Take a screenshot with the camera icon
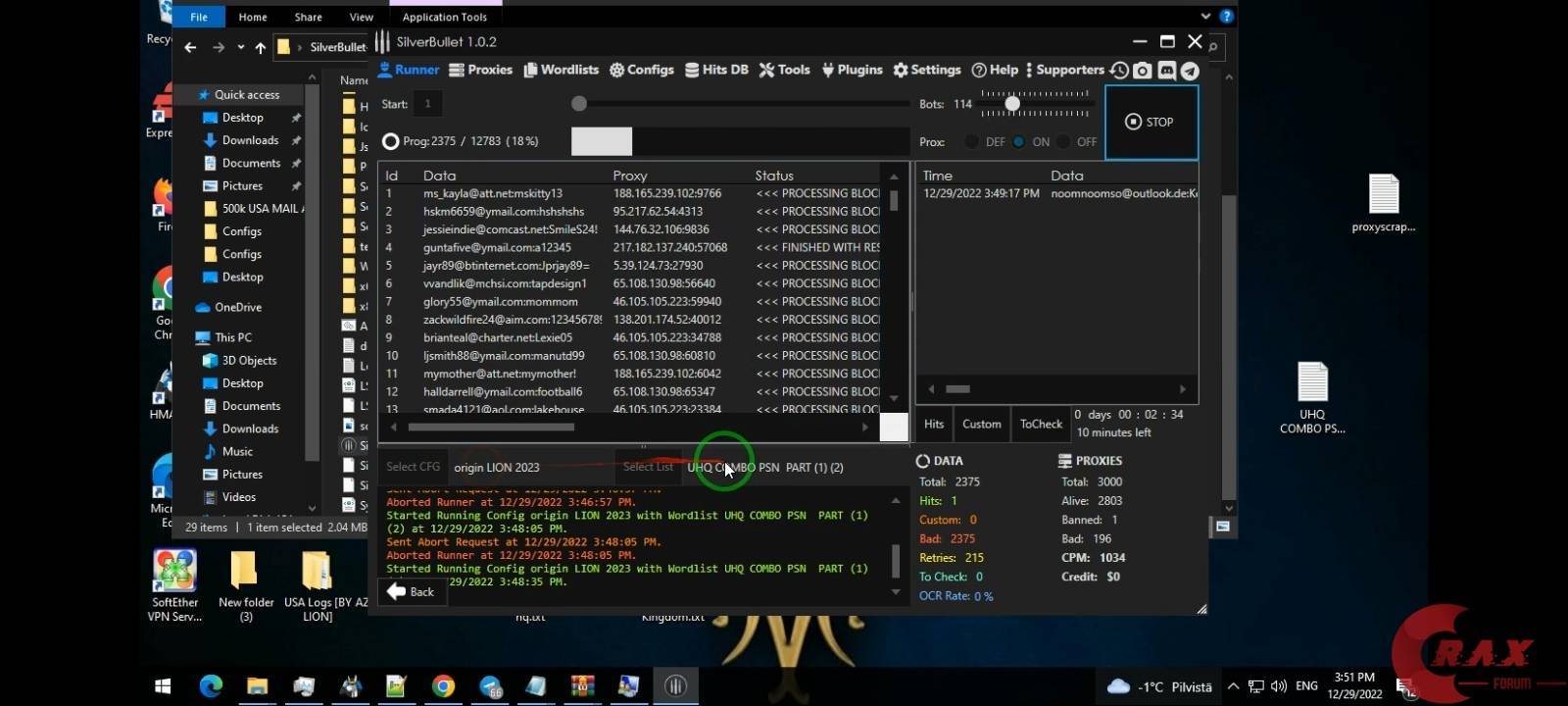 coord(1143,71)
